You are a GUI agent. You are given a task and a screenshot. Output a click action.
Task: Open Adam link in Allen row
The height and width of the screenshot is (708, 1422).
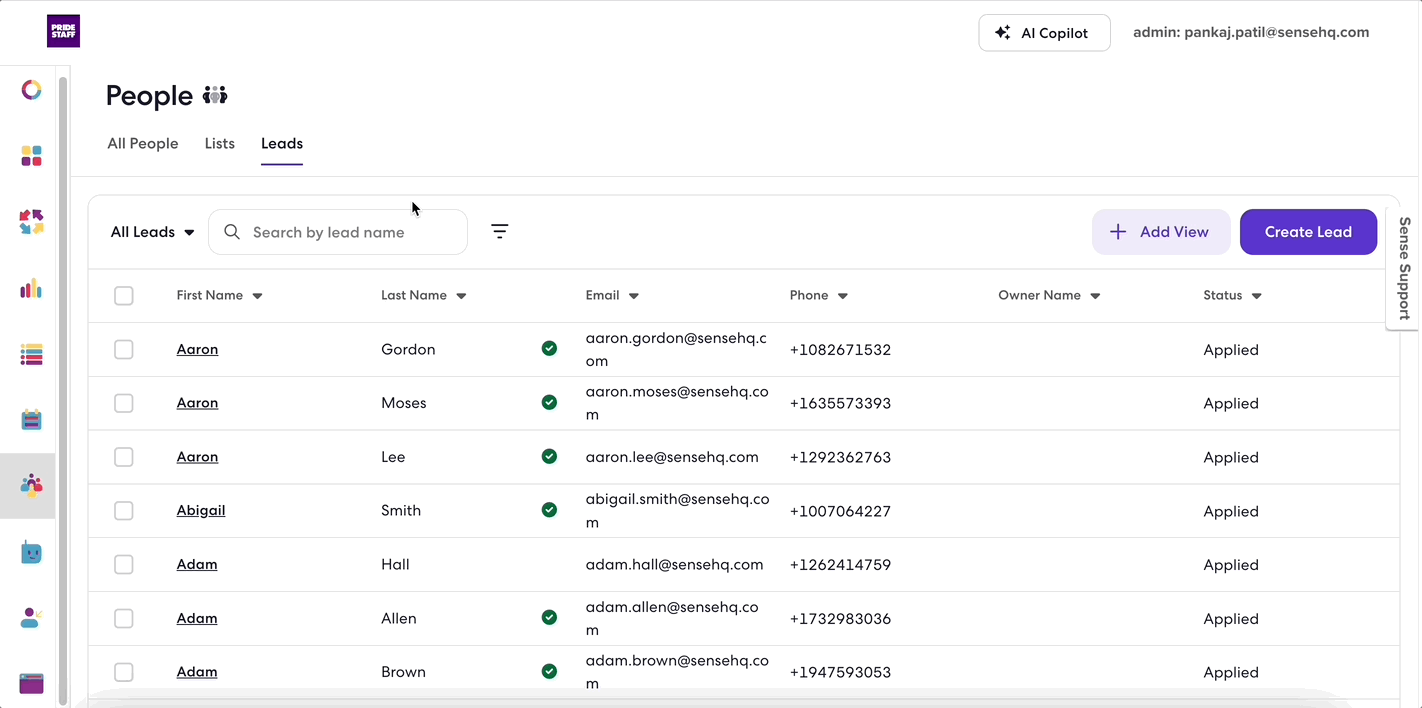[197, 618]
